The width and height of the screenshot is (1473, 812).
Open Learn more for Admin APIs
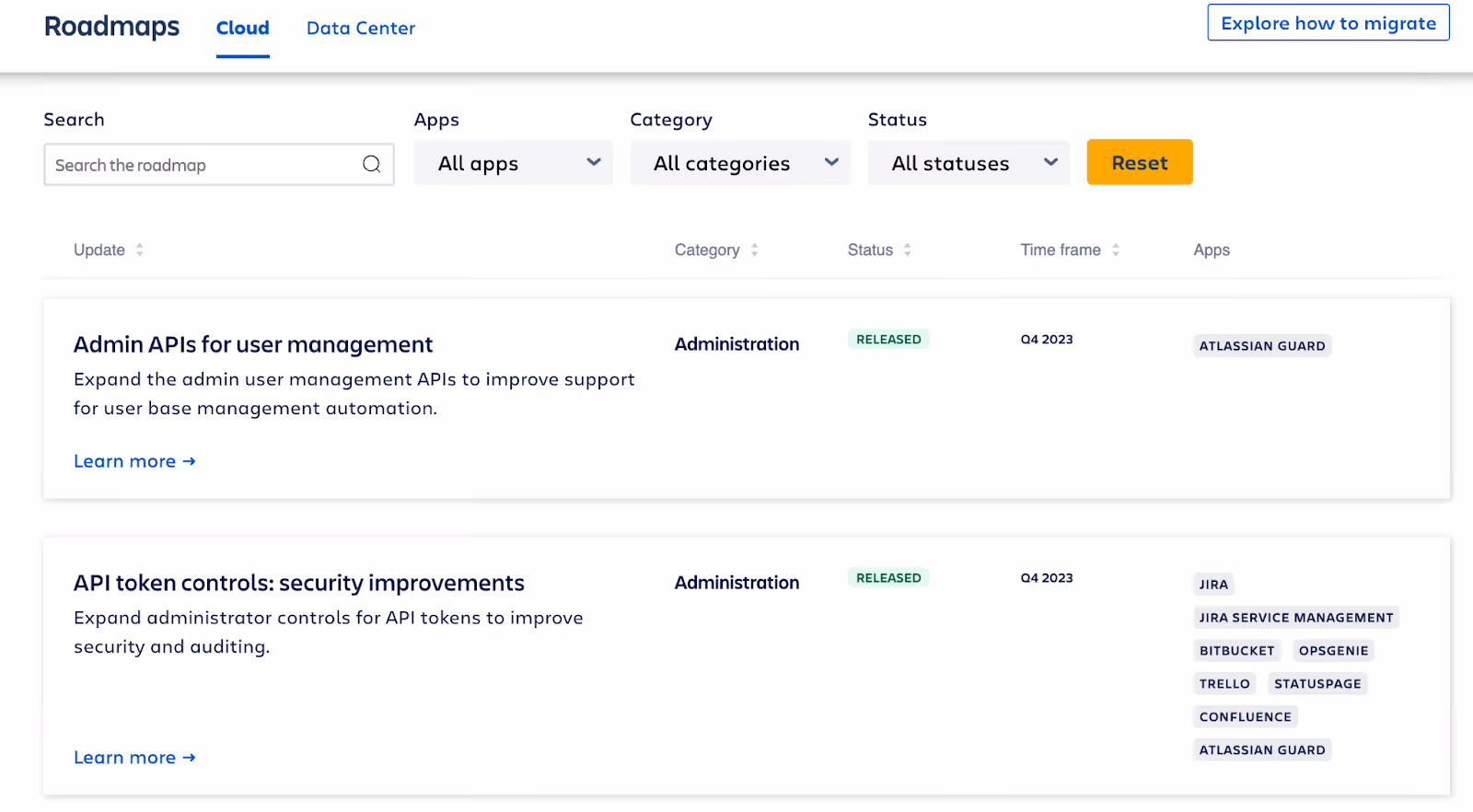pos(134,461)
